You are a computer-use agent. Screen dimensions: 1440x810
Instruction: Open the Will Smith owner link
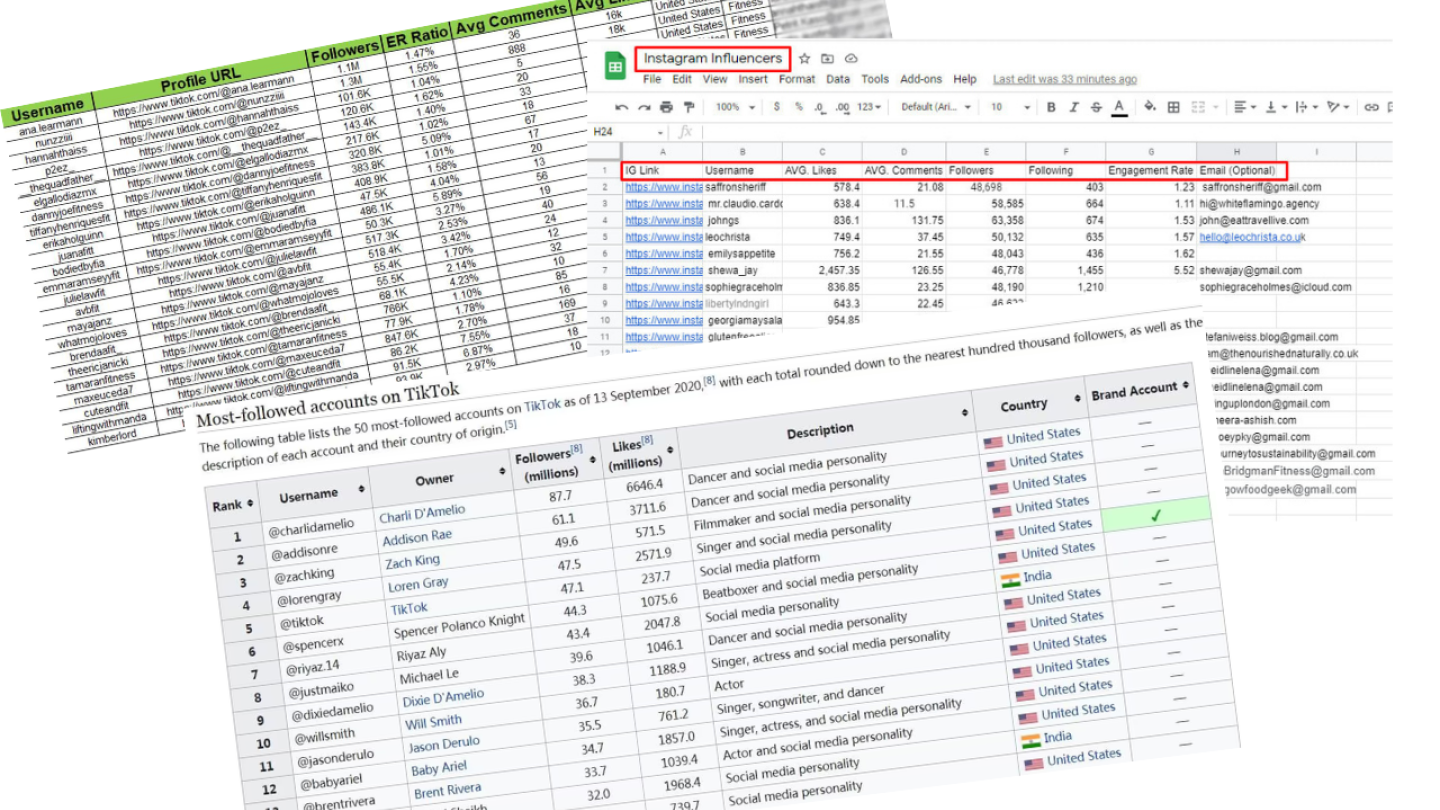433,721
